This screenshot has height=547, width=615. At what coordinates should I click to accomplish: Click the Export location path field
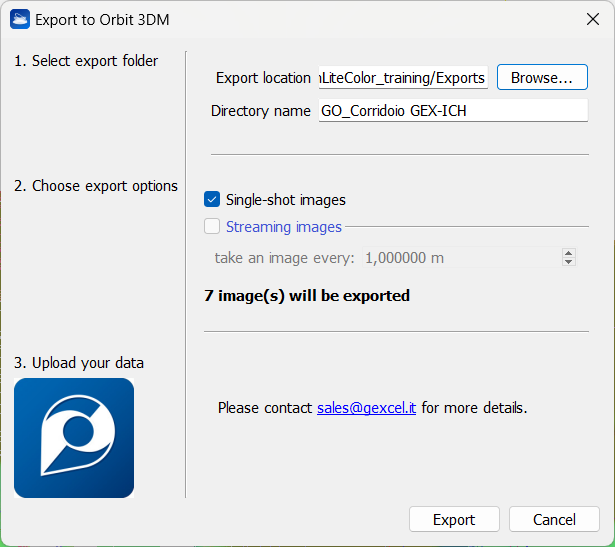(402, 78)
